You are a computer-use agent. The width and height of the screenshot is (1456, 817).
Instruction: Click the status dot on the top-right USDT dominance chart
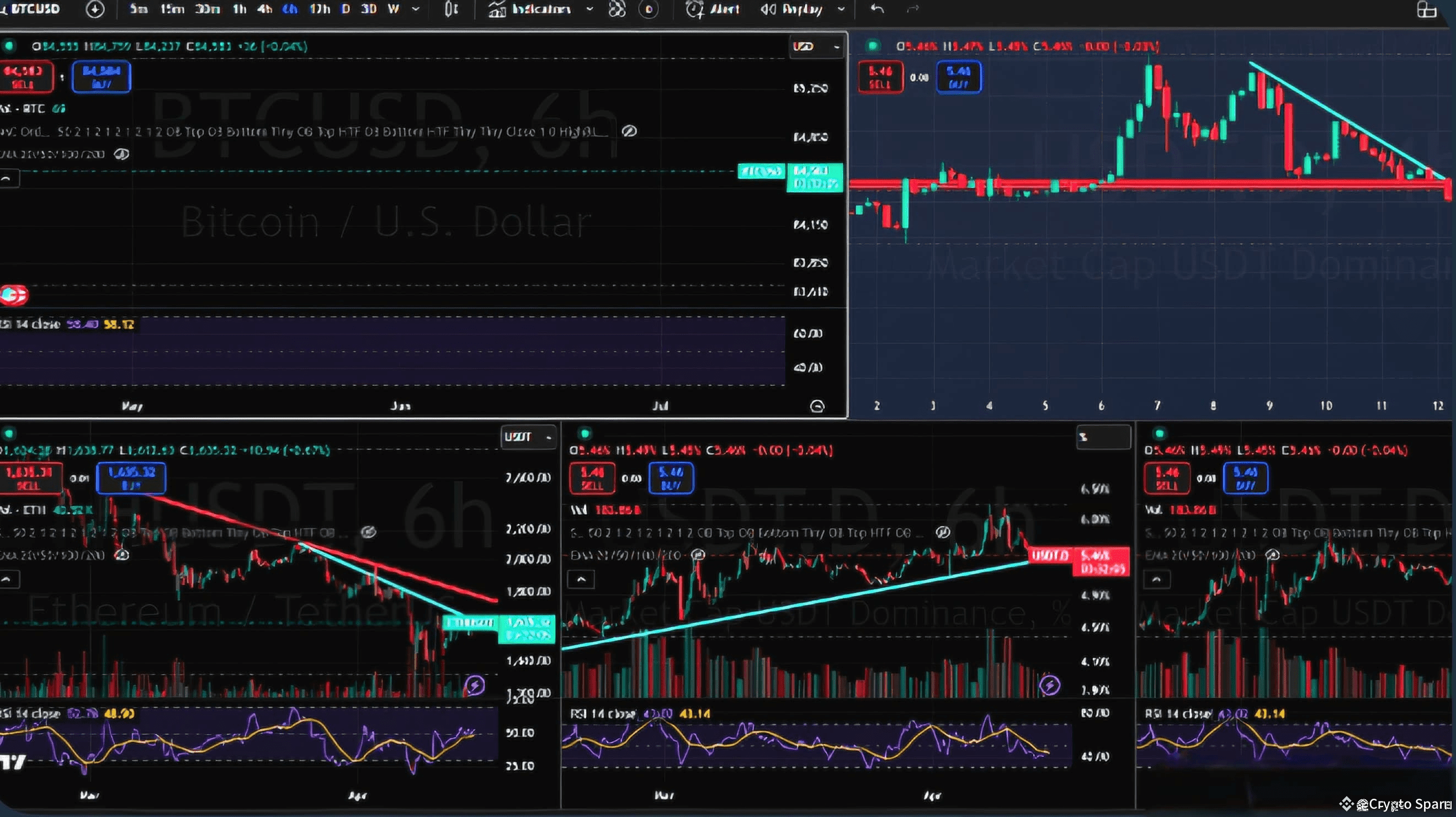click(x=873, y=46)
